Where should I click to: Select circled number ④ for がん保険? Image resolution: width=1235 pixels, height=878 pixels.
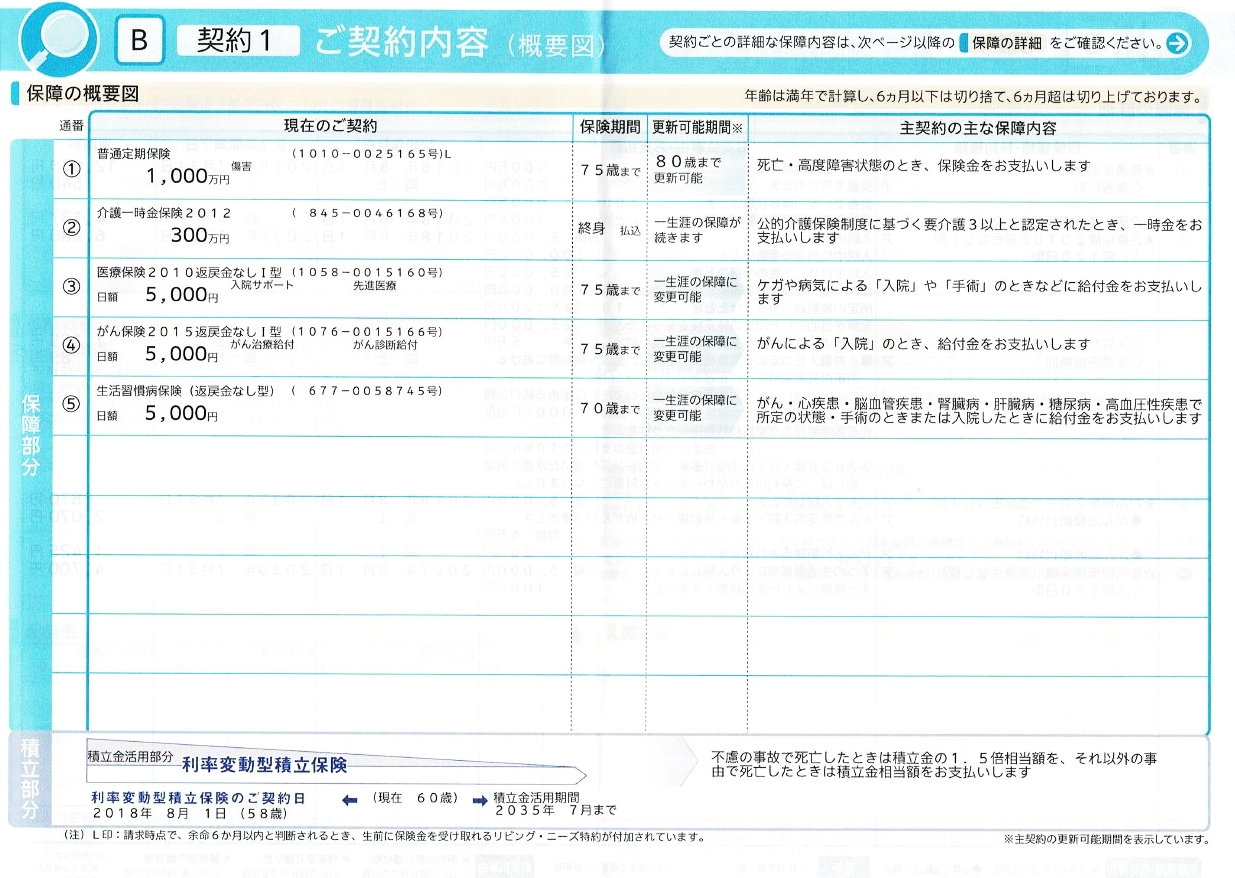pyautogui.click(x=71, y=347)
